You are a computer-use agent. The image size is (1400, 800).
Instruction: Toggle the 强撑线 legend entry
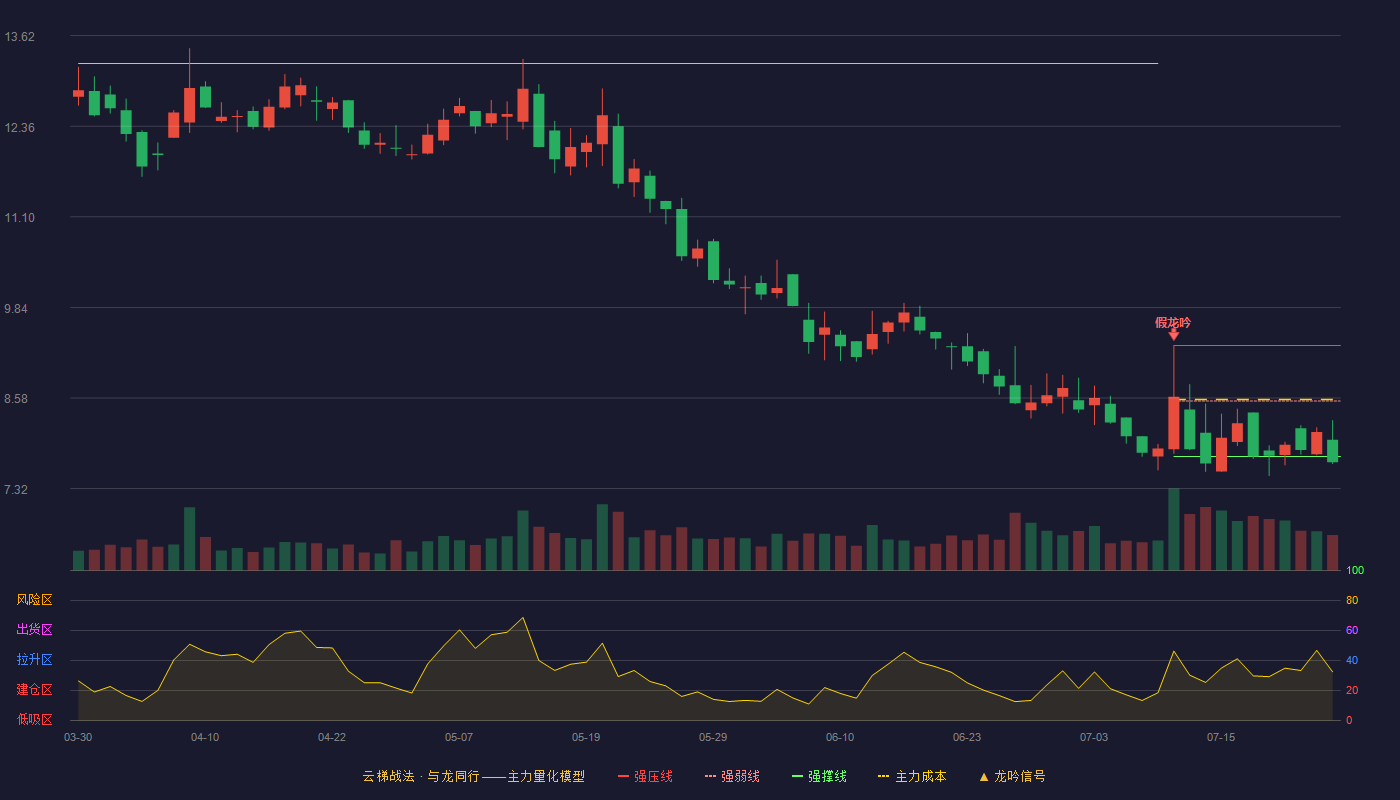(819, 776)
